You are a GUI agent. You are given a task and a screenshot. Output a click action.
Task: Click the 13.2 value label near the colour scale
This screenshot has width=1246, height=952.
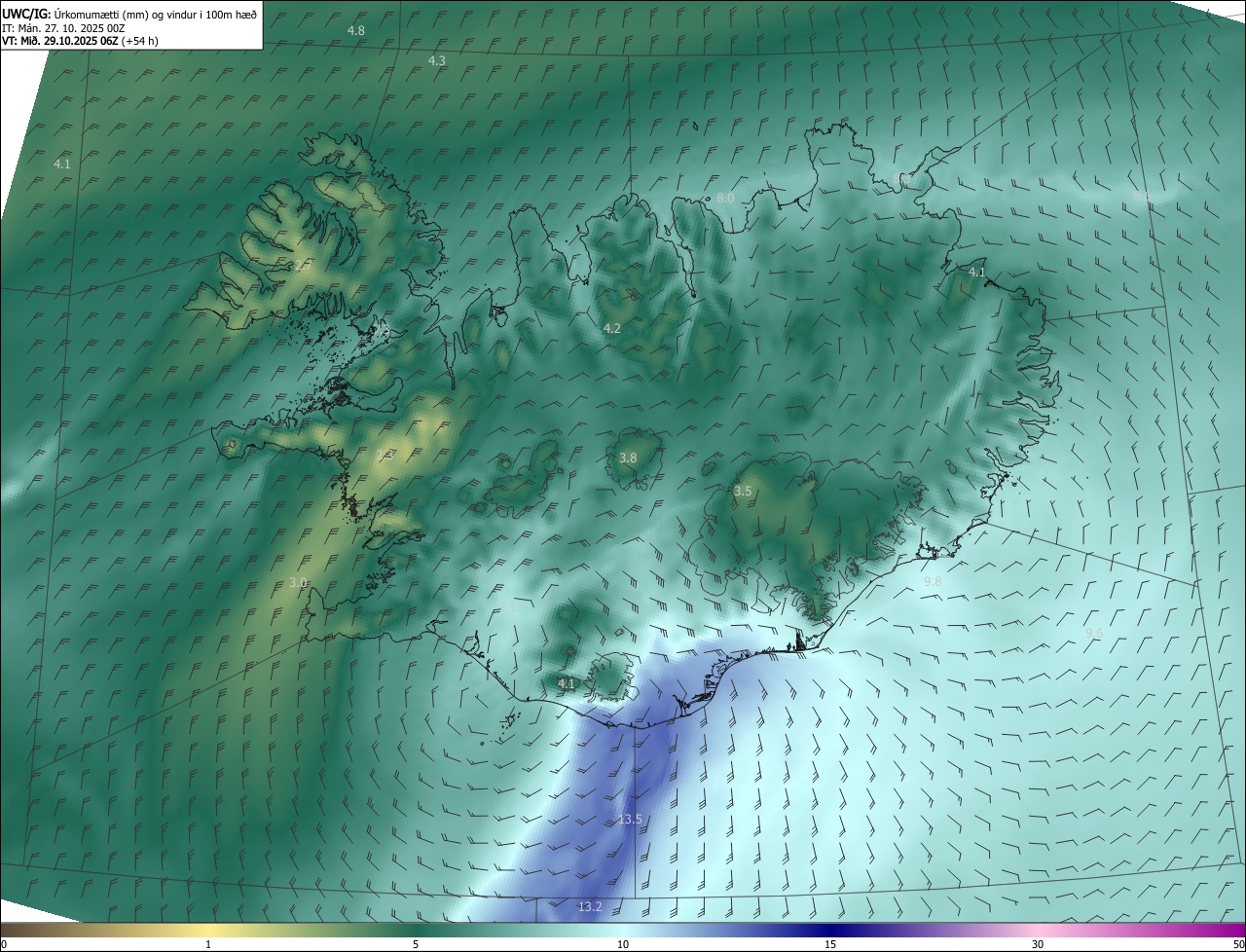pos(590,906)
